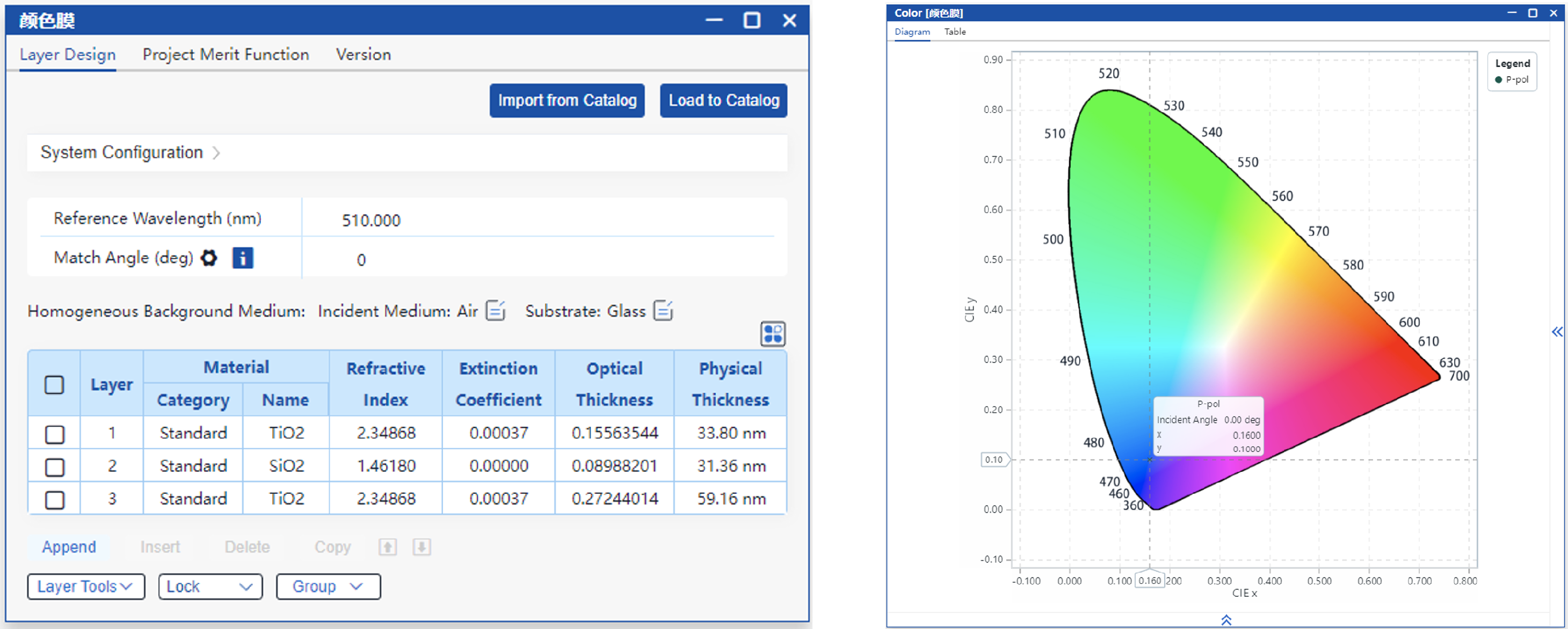Screen dimensions: 1568x629
Task: Click the move layer down arrow icon
Action: coord(422,547)
